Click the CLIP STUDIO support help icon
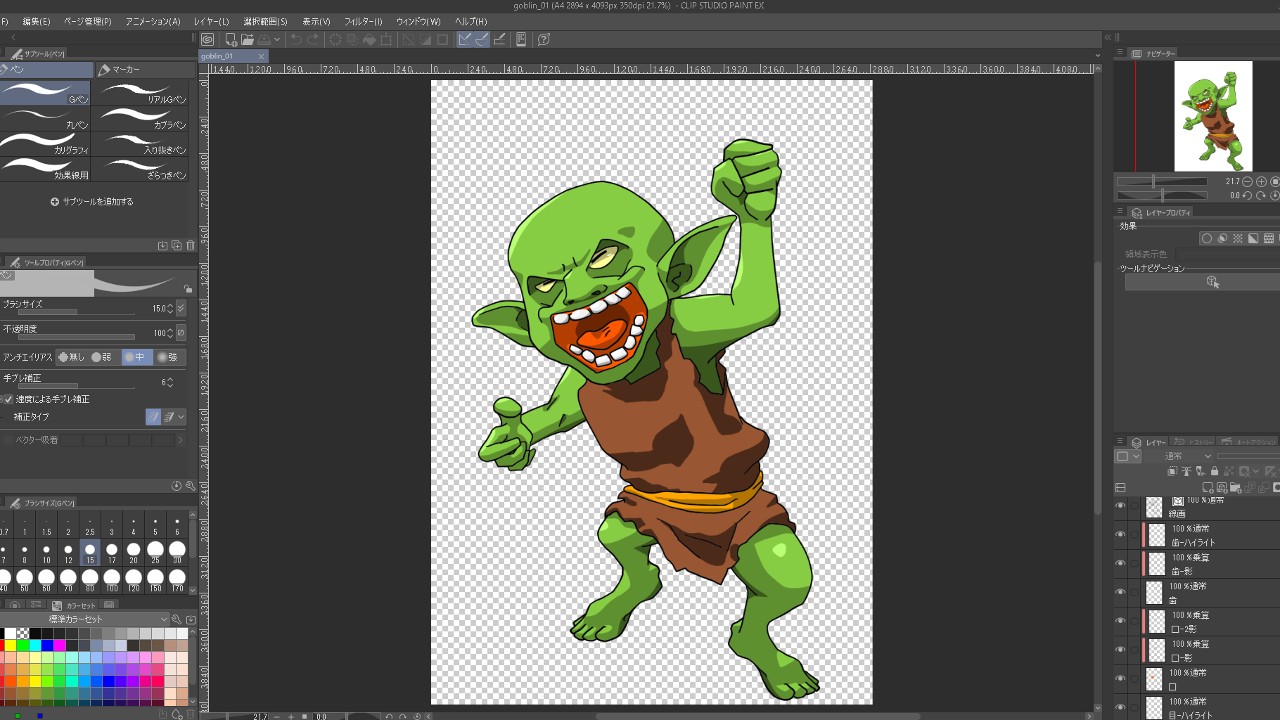Viewport: 1280px width, 720px height. pos(544,39)
